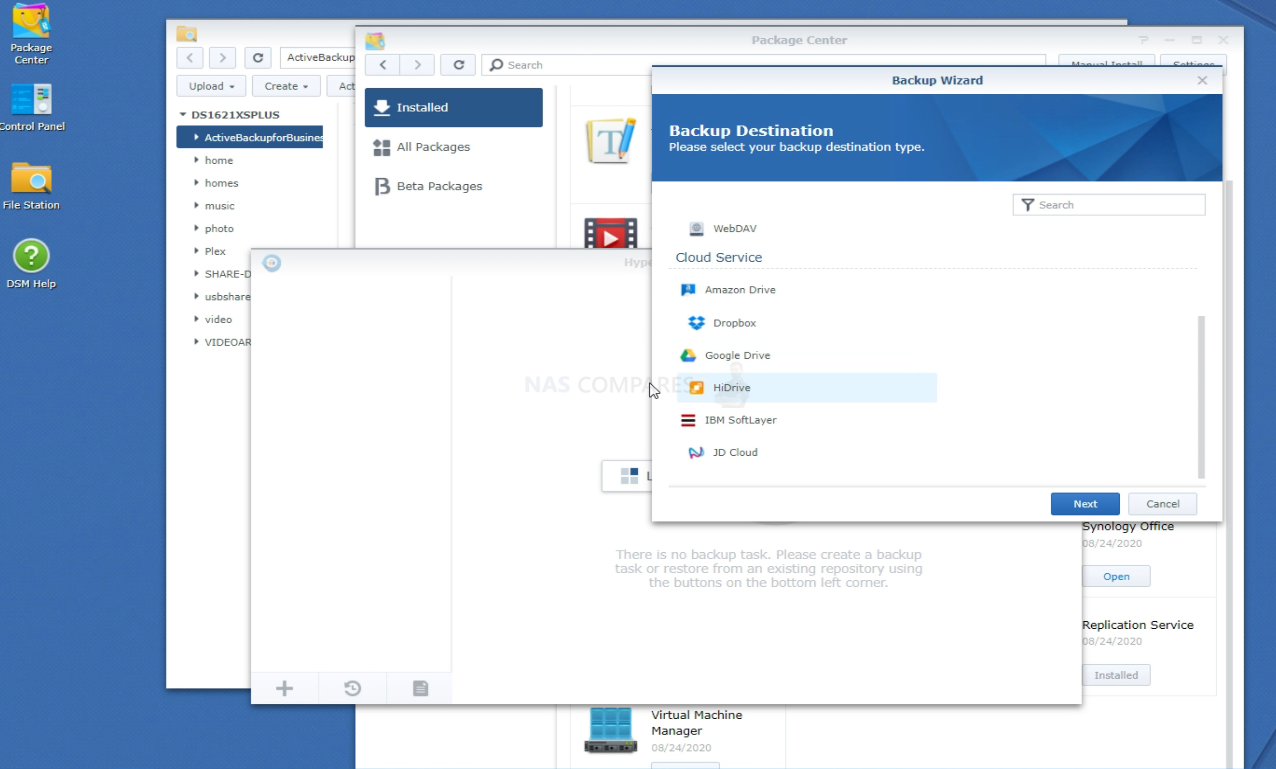Open the Create dropdown in File Station
The width and height of the screenshot is (1276, 769).
pos(286,86)
